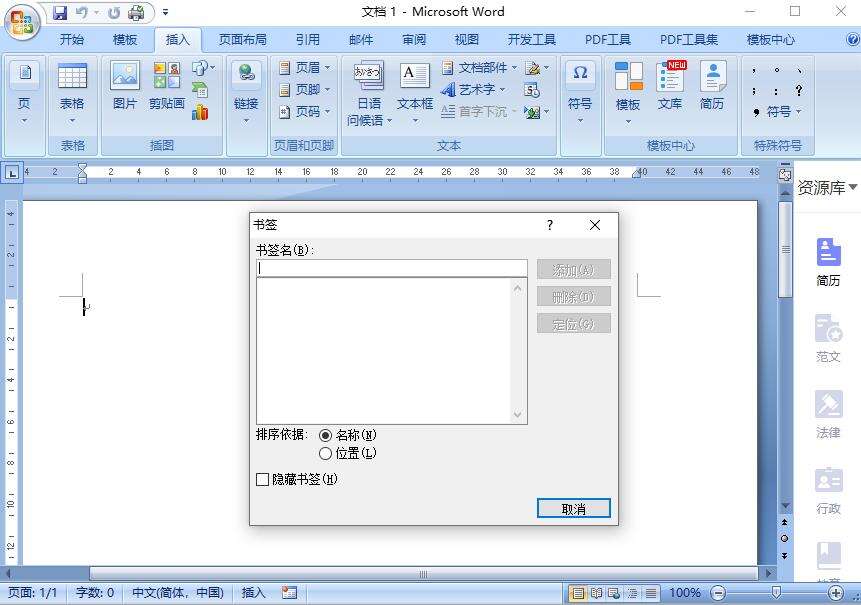The width and height of the screenshot is (861, 605).
Task: Click 页面: 1/1 page indicator
Action: [32, 592]
